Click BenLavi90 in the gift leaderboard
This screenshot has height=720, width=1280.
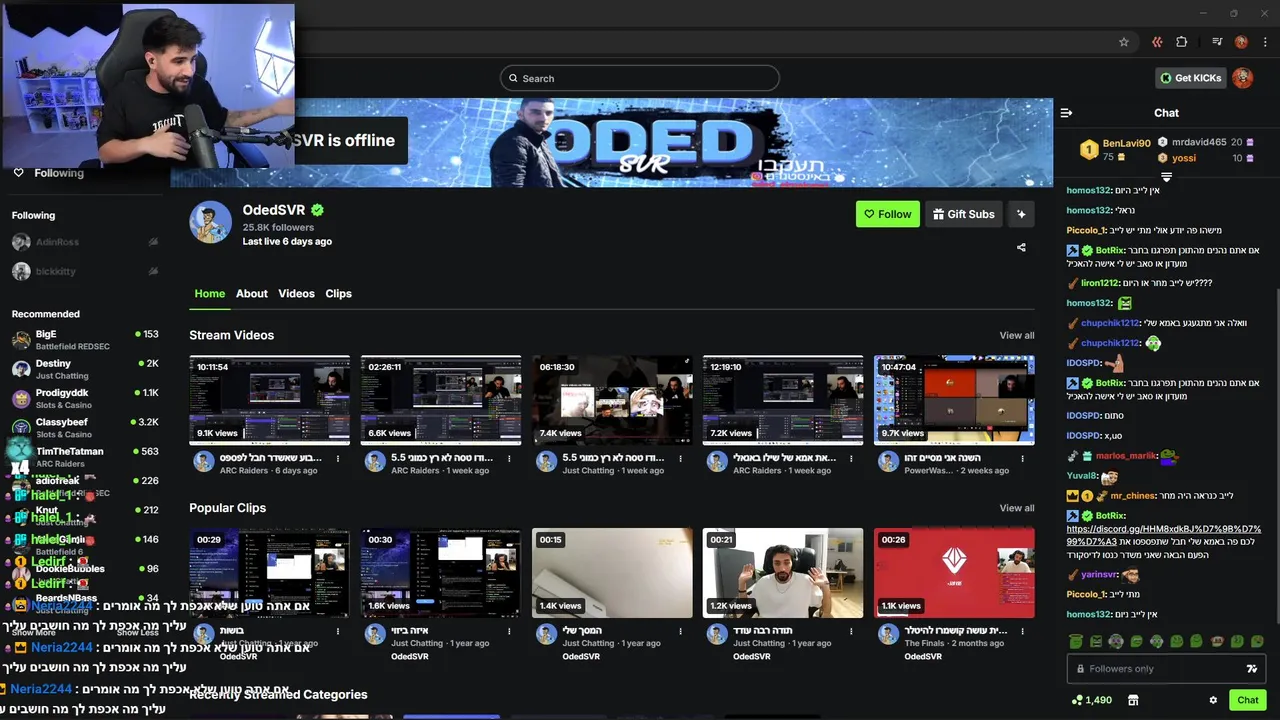tap(1126, 144)
